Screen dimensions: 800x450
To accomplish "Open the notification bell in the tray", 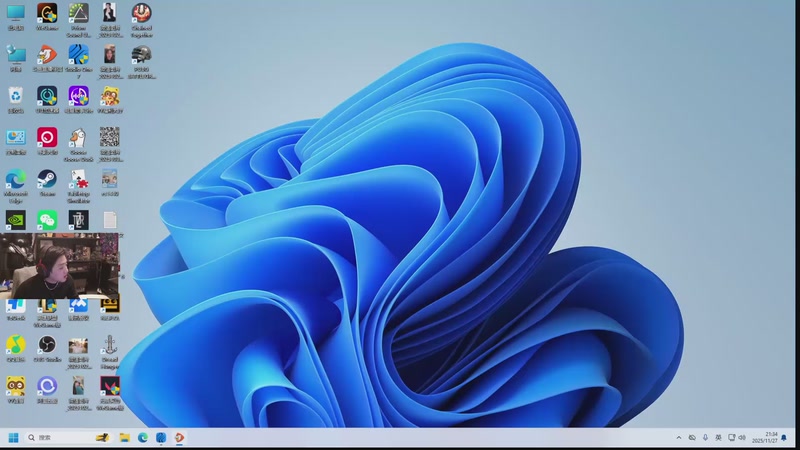I will (x=784, y=438).
